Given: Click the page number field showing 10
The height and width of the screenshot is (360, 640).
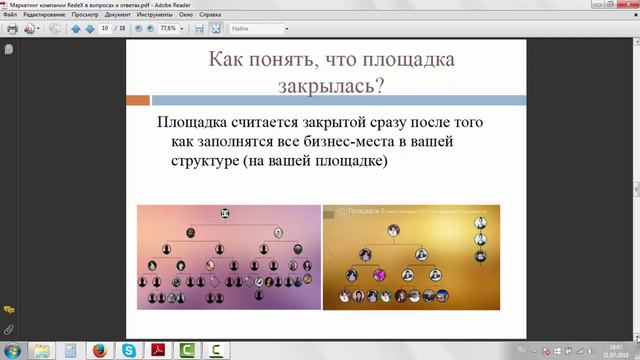Looking at the screenshot, I should pos(105,28).
